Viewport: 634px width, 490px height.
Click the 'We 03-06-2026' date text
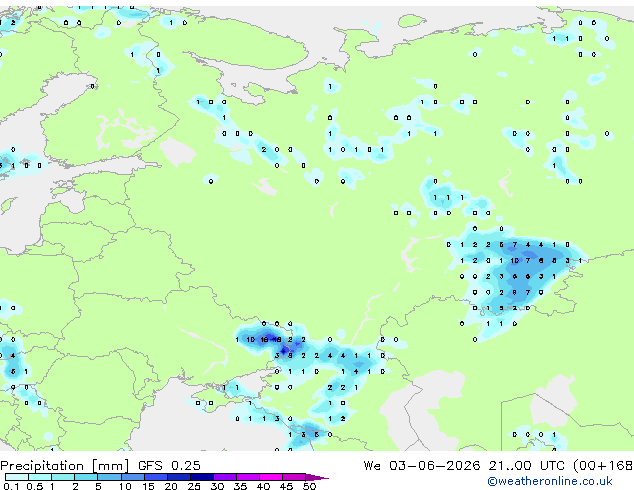click(x=422, y=466)
